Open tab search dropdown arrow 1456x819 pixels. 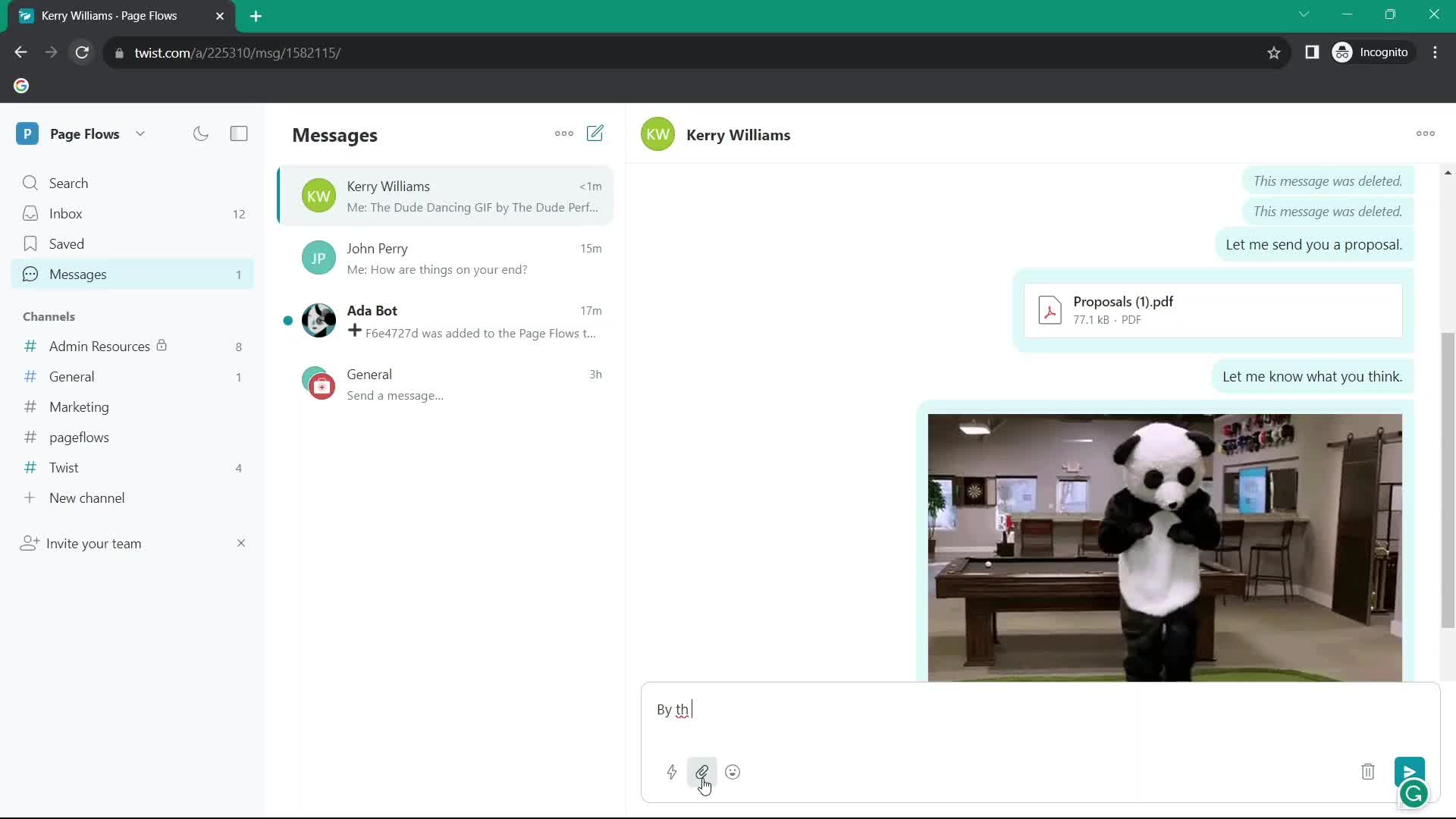click(1304, 14)
